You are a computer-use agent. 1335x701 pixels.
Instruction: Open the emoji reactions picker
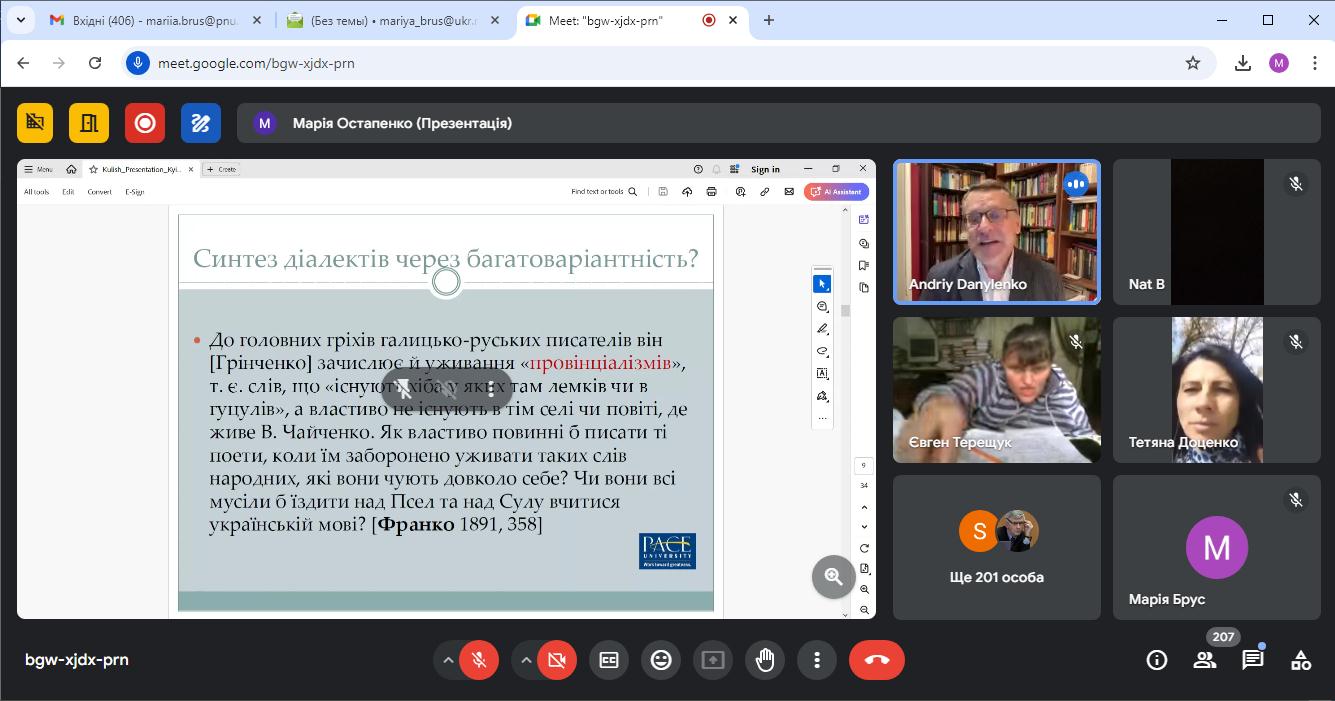click(x=661, y=660)
